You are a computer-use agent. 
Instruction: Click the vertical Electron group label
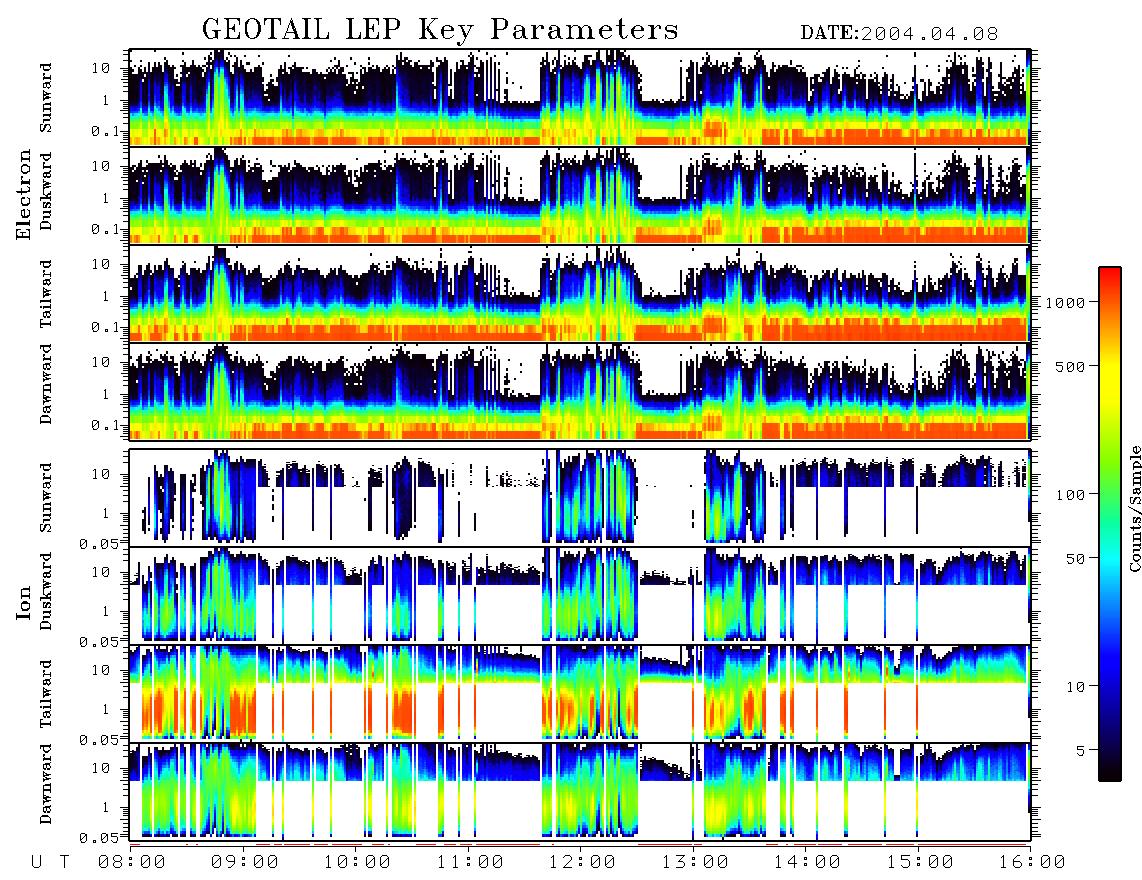(x=24, y=195)
